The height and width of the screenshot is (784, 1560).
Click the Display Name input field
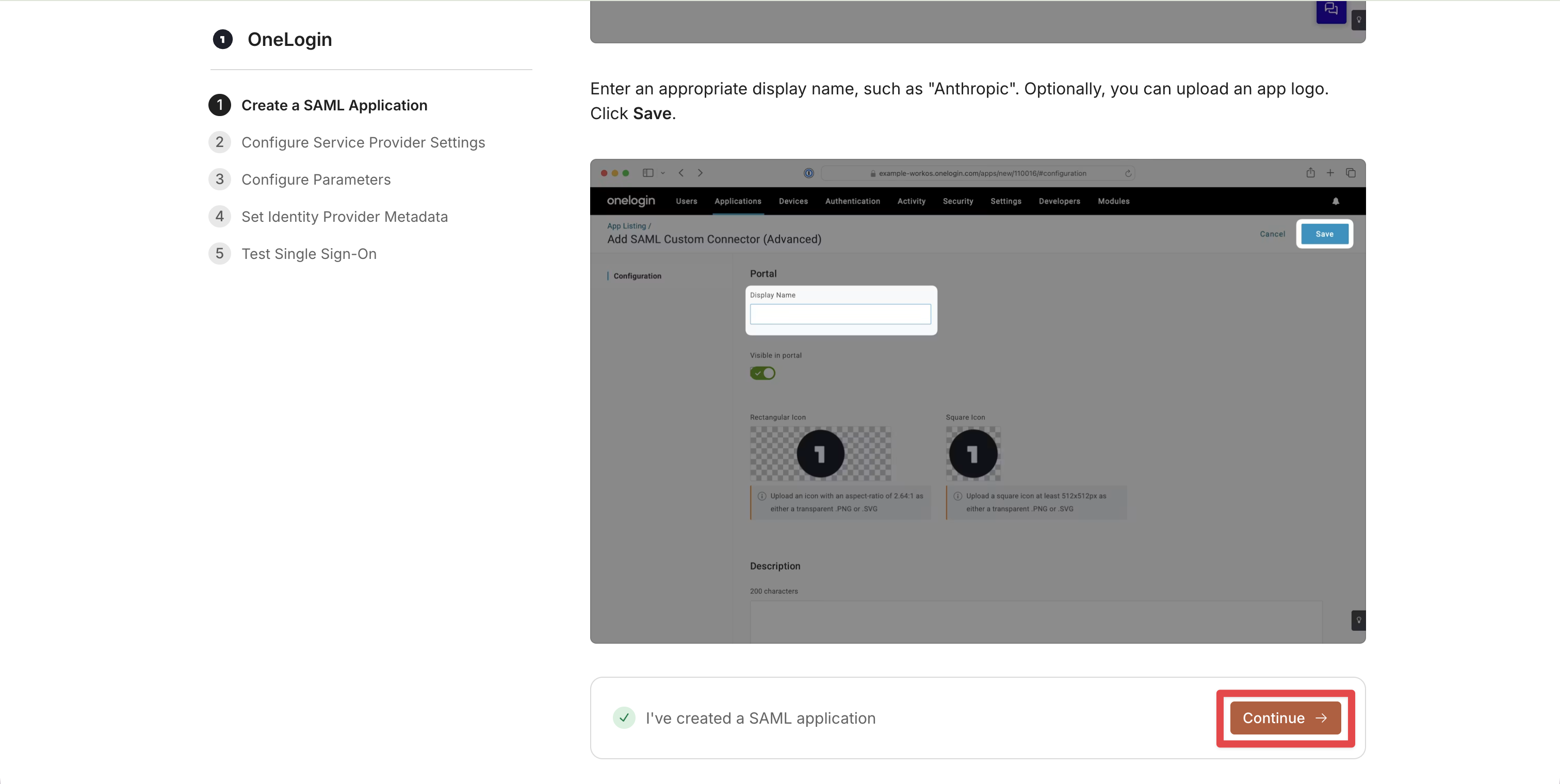(840, 314)
